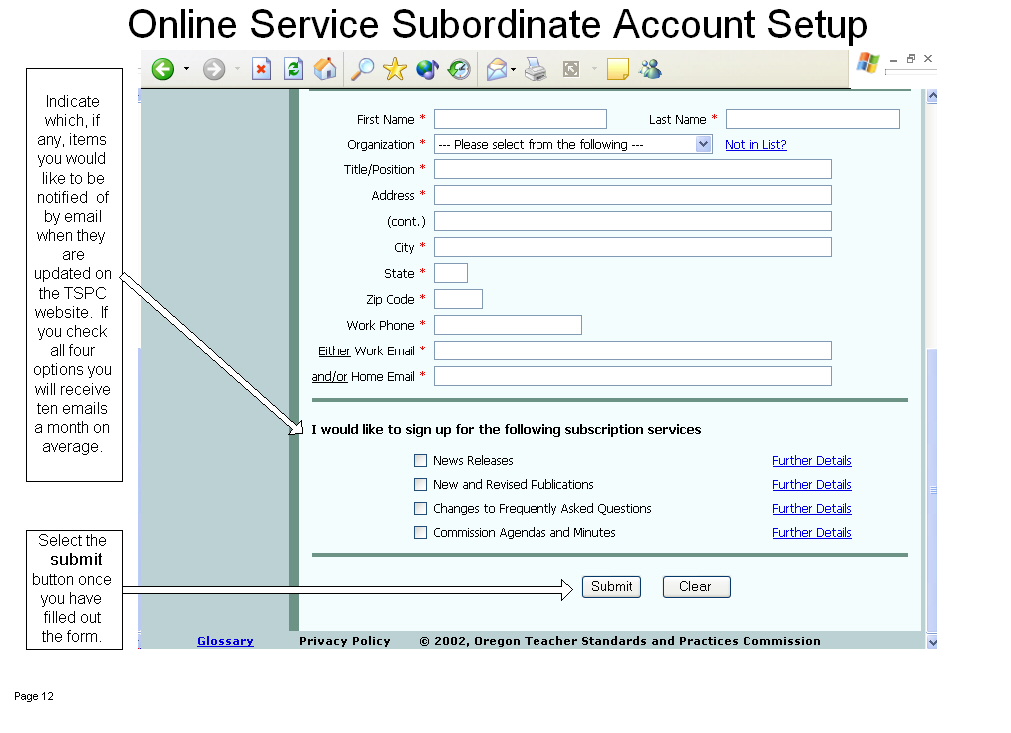The image size is (1011, 733).
Task: Open the Search magnifier icon
Action: click(x=361, y=69)
